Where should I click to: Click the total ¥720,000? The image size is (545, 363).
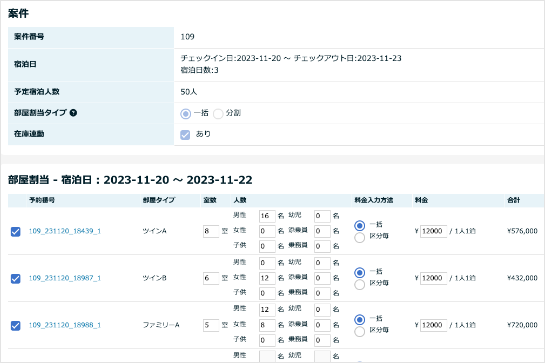pyautogui.click(x=522, y=325)
